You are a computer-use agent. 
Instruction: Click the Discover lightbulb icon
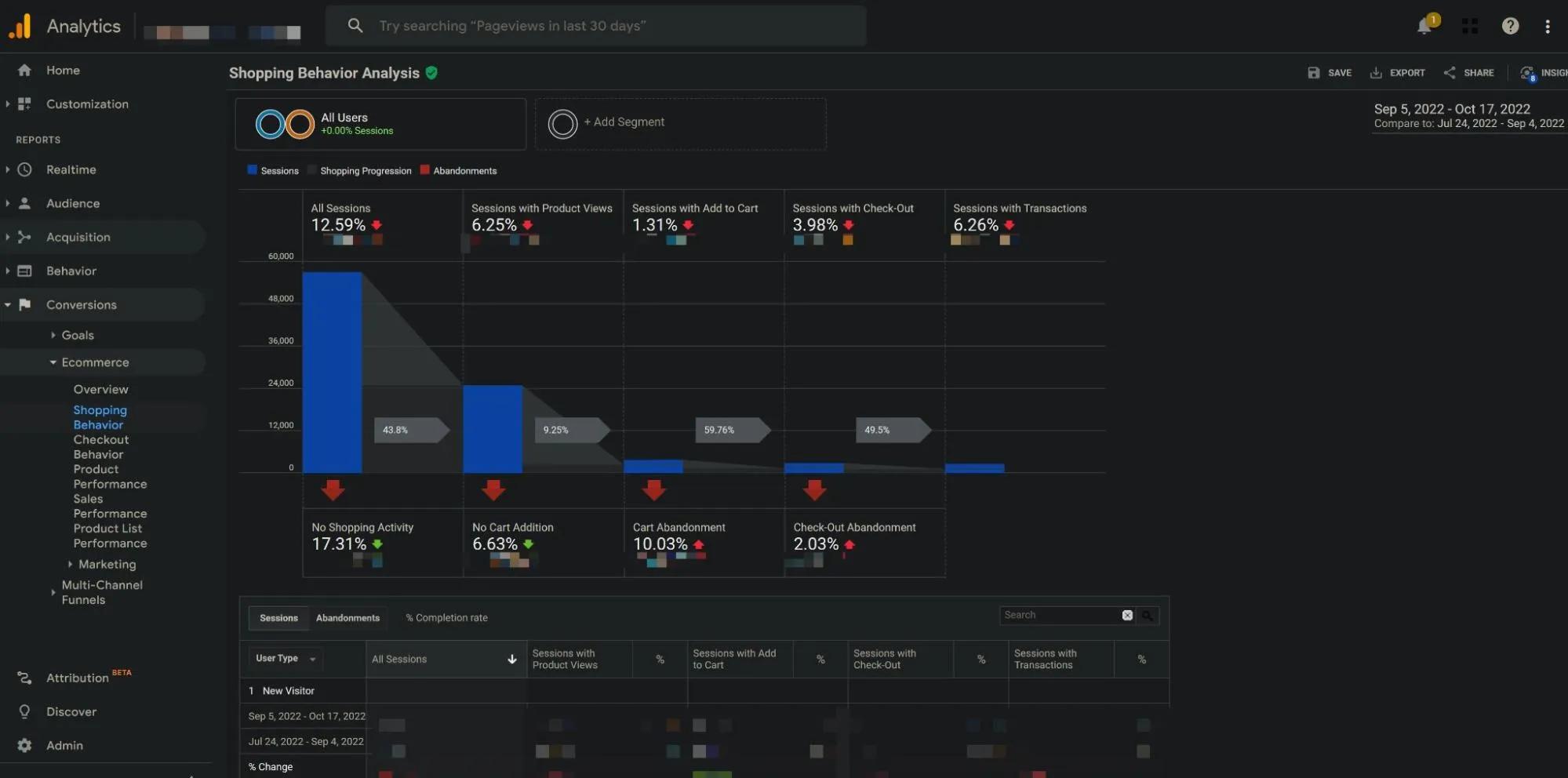pos(24,711)
